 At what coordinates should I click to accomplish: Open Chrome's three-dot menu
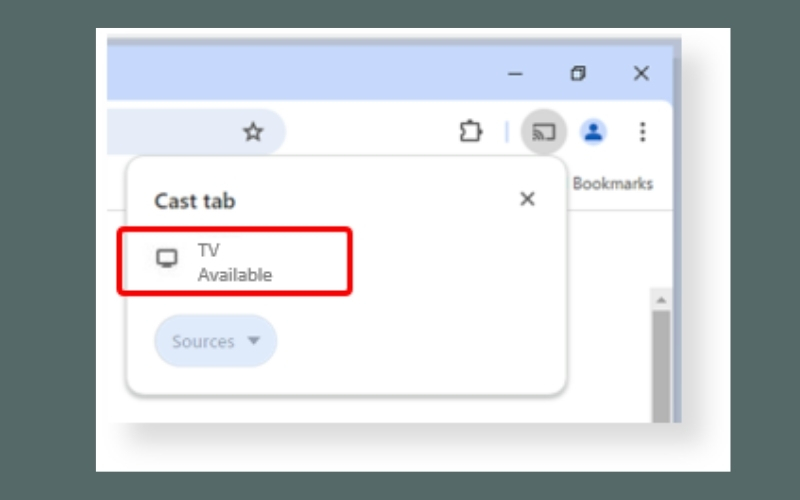(642, 132)
